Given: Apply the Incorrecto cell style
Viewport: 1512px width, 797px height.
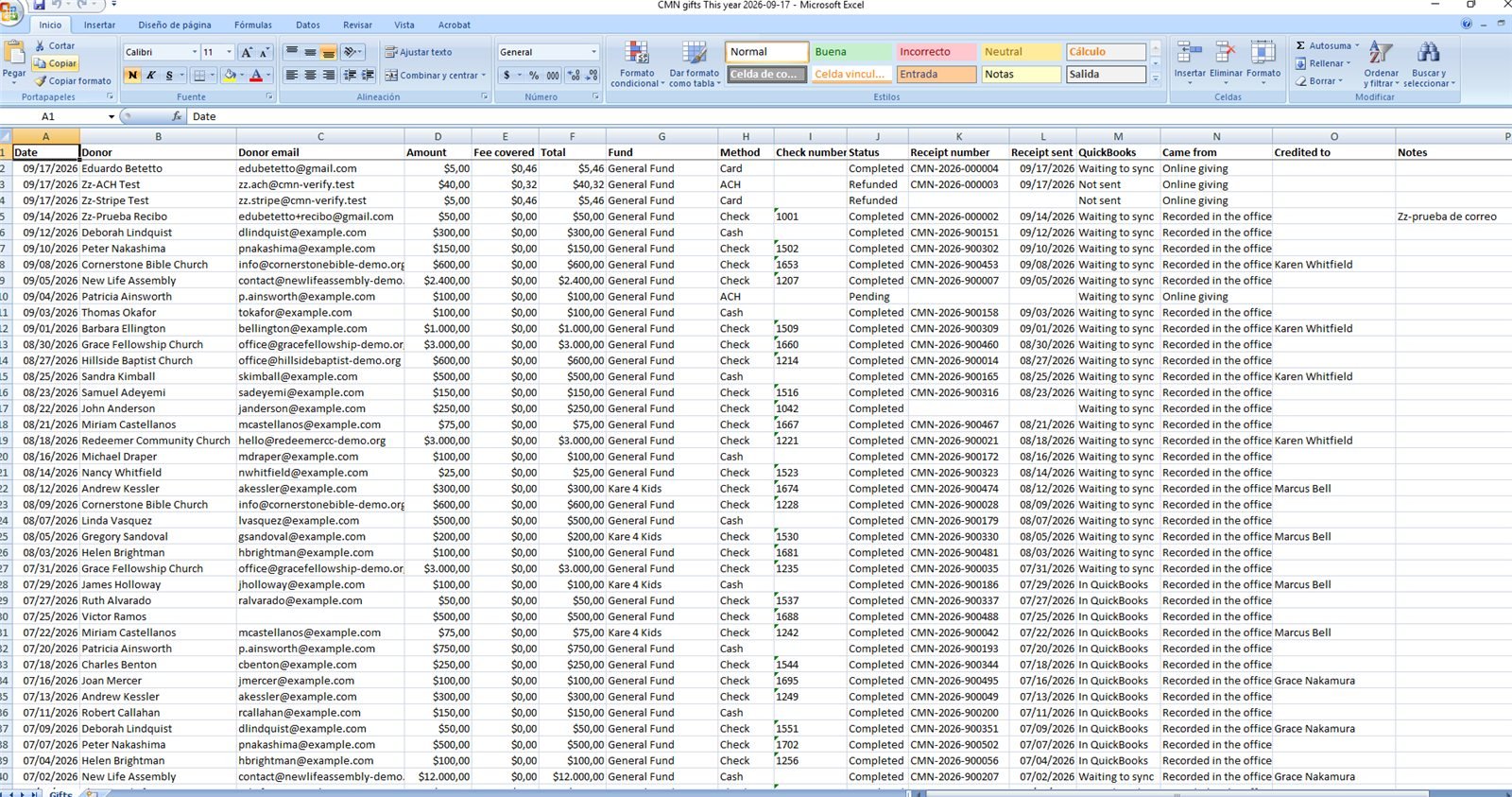Looking at the screenshot, I should click(936, 52).
